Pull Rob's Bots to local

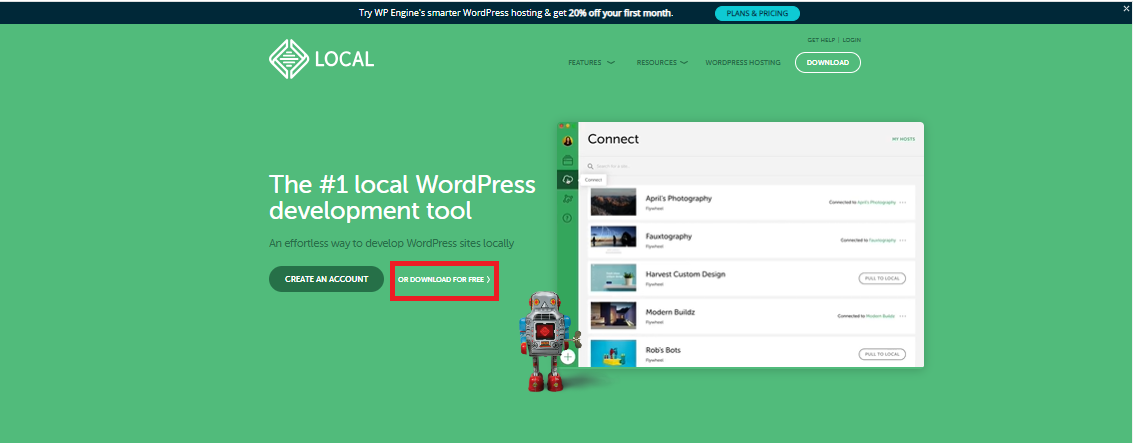tap(882, 354)
